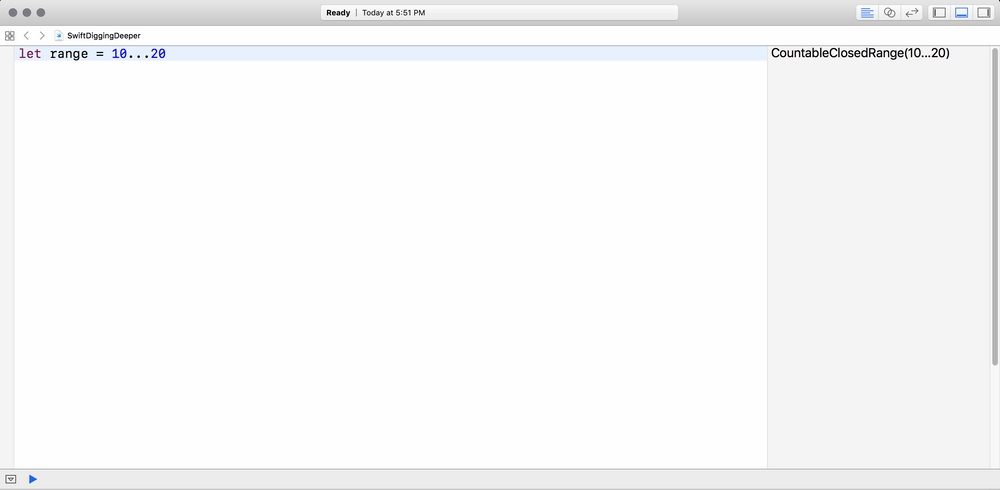This screenshot has width=1000, height=490.
Task: Click the Ready status display
Action: point(338,13)
